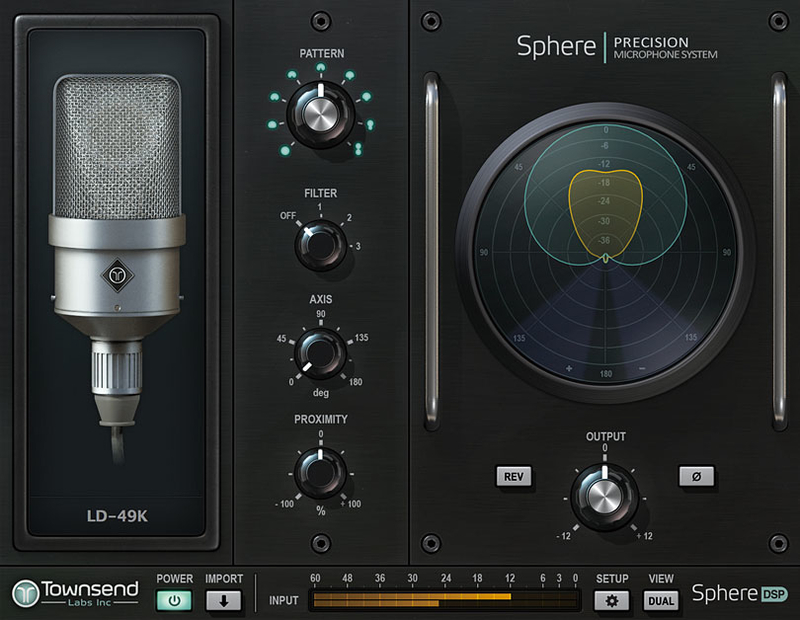Screen dimensions: 800x620
Task: Click the polar pattern display
Action: pyautogui.click(x=605, y=253)
